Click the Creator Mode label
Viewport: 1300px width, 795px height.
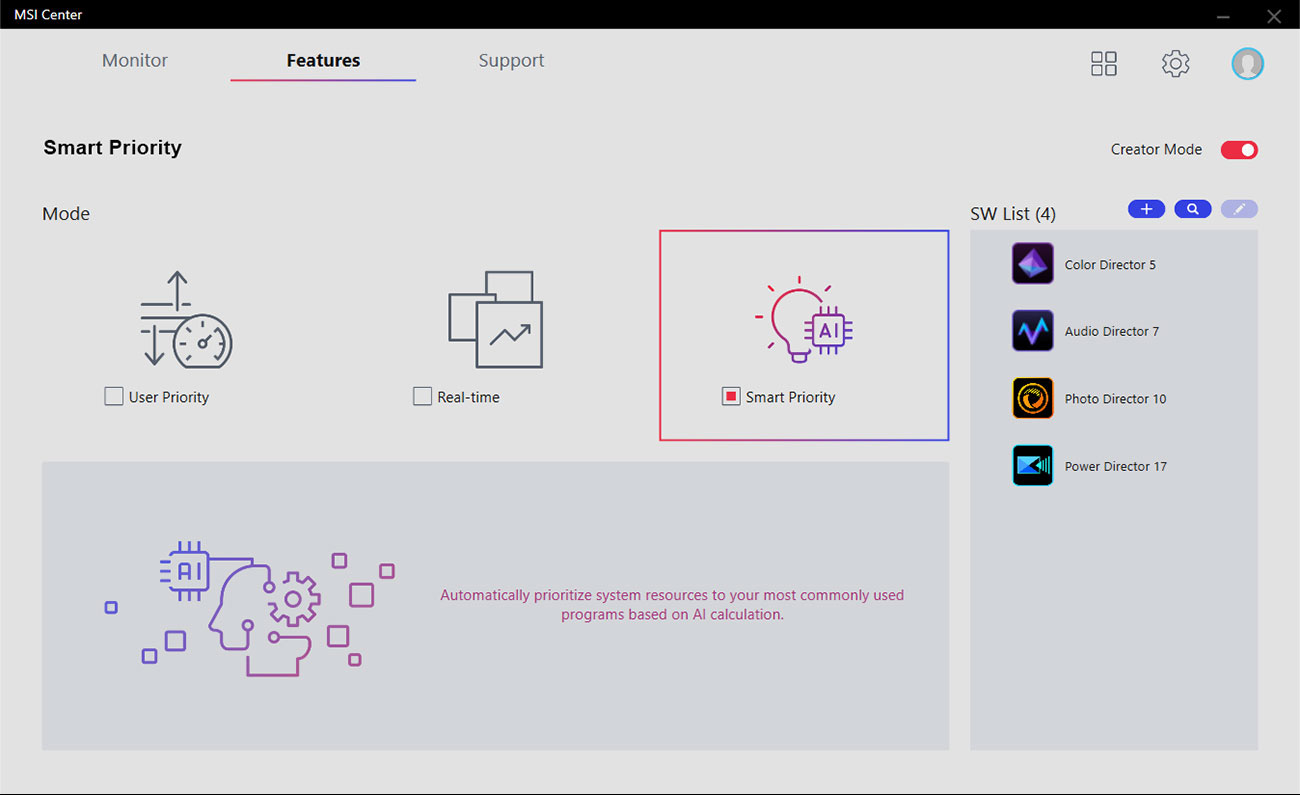(1156, 149)
